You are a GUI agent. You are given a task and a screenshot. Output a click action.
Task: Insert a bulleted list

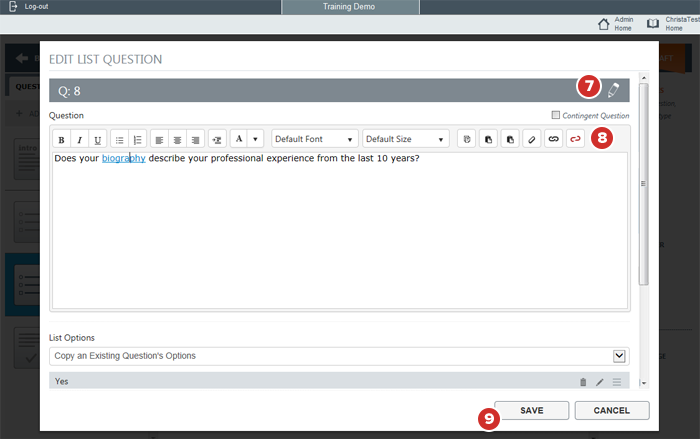coord(119,139)
